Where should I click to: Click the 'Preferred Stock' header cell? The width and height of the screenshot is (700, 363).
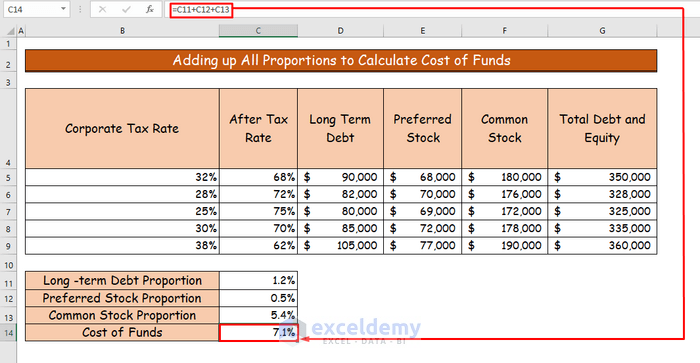[422, 129]
